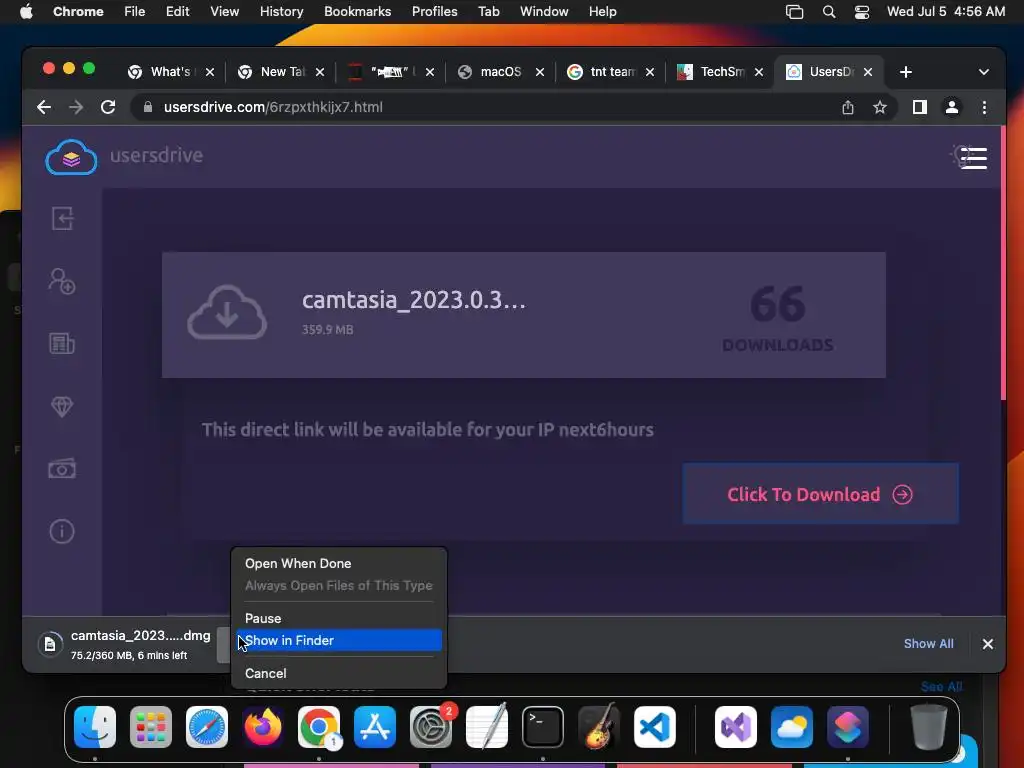Open GarageBand from the Dock

(599, 725)
